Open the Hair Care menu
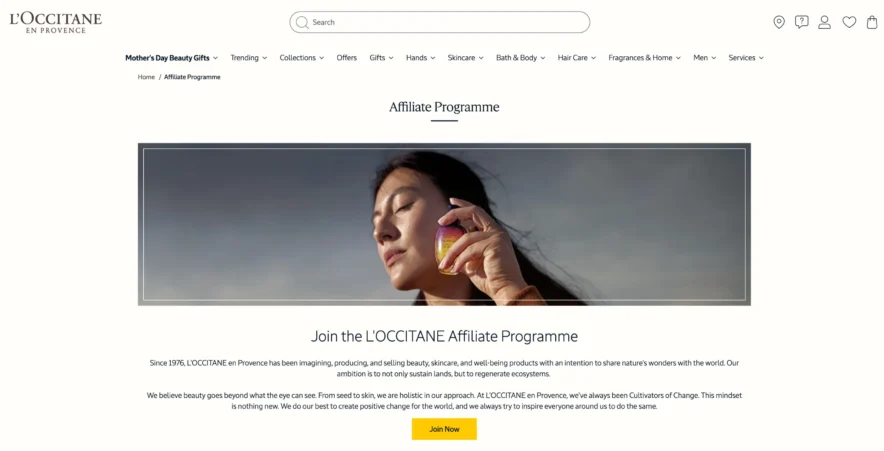This screenshot has height=451, width=884. pos(577,58)
